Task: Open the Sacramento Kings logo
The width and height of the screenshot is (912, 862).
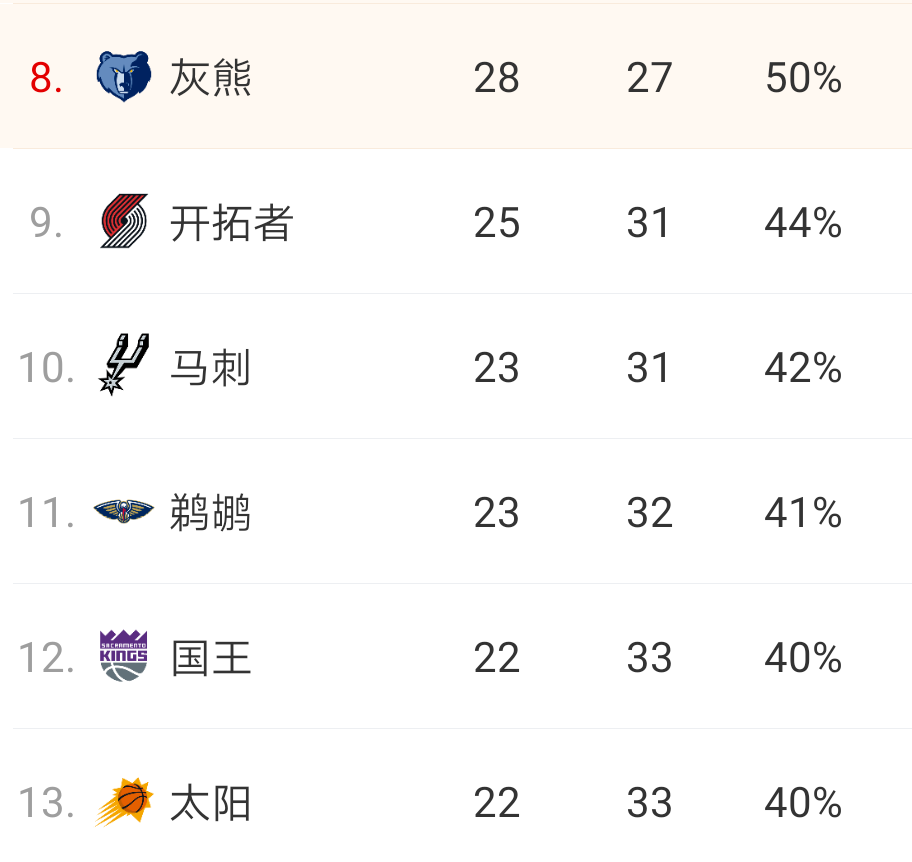Action: [x=124, y=656]
